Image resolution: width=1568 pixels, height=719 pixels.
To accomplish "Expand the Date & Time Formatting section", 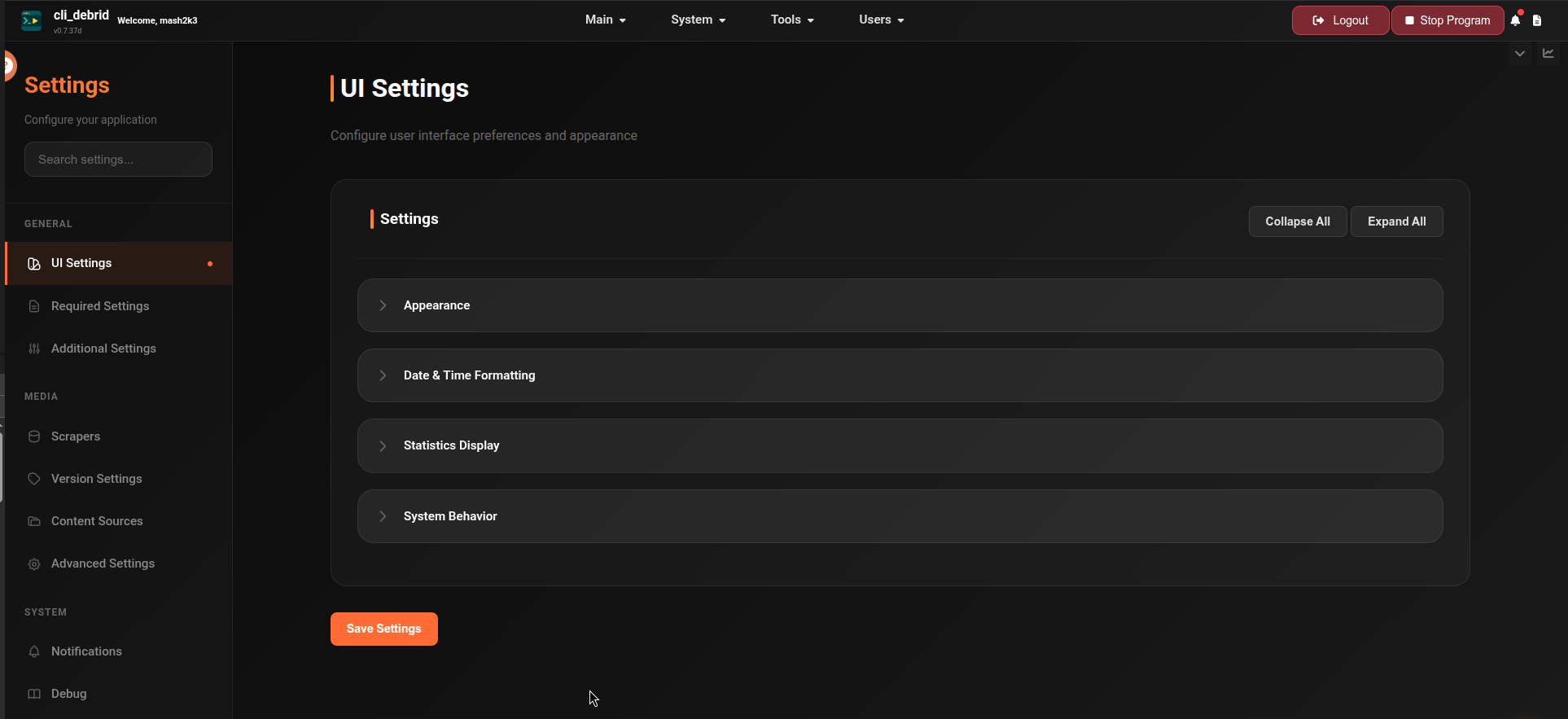I will (x=900, y=375).
